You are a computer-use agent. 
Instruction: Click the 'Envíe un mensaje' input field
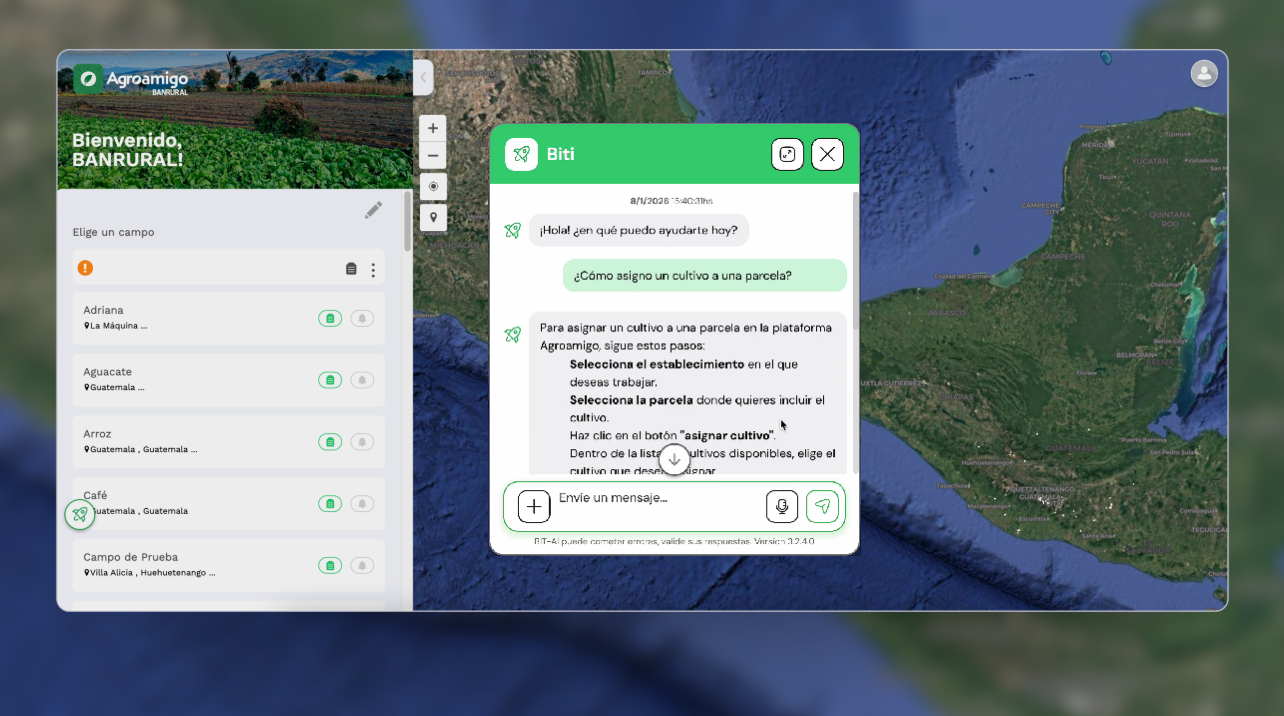[x=655, y=499]
